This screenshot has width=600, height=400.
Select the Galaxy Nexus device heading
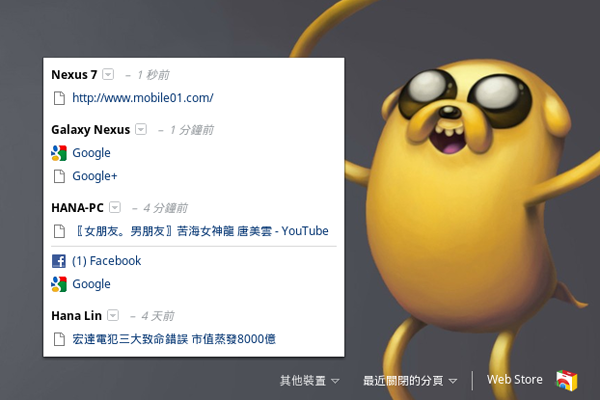pos(91,130)
